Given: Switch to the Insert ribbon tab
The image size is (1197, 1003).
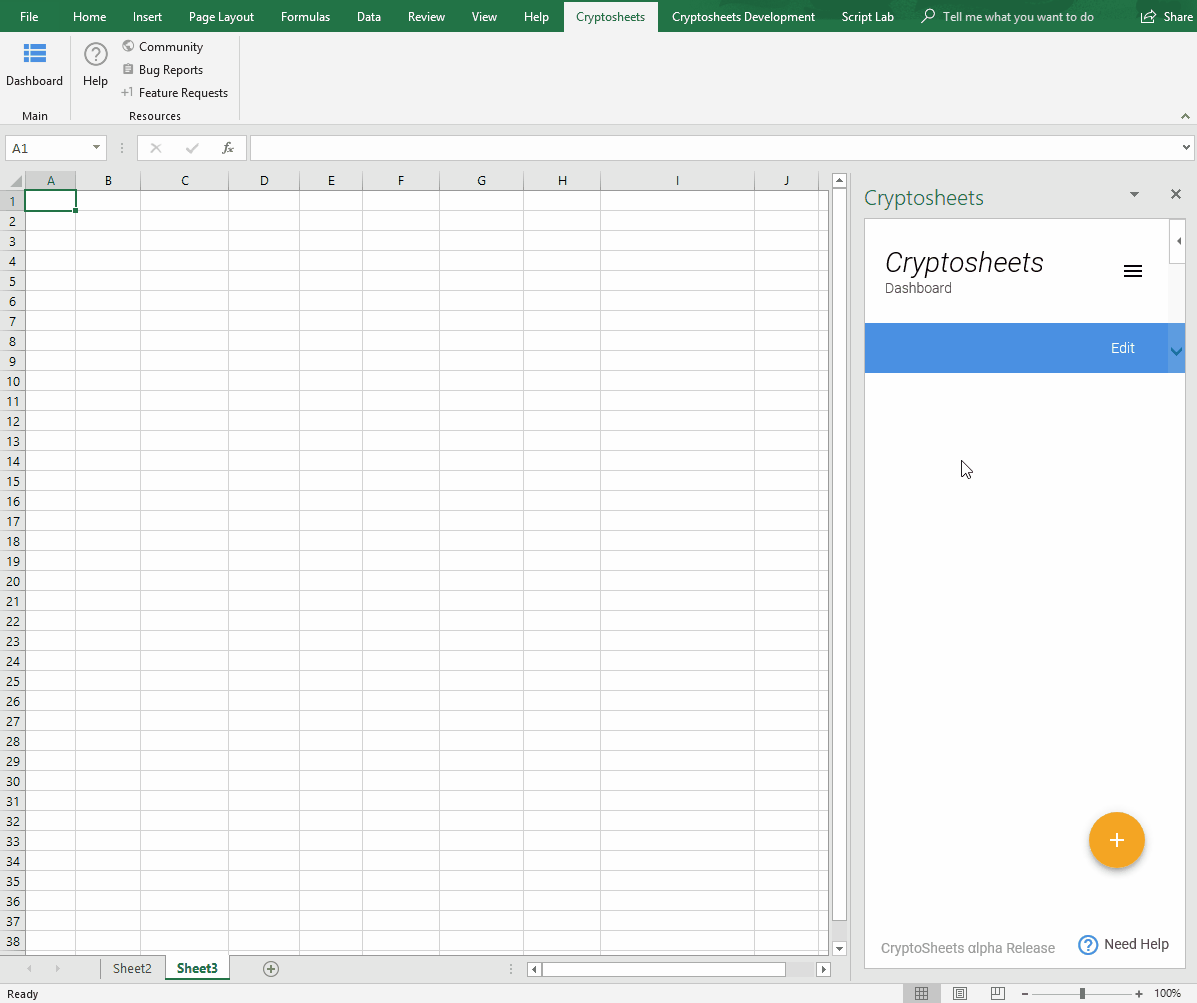Looking at the screenshot, I should pos(147,17).
